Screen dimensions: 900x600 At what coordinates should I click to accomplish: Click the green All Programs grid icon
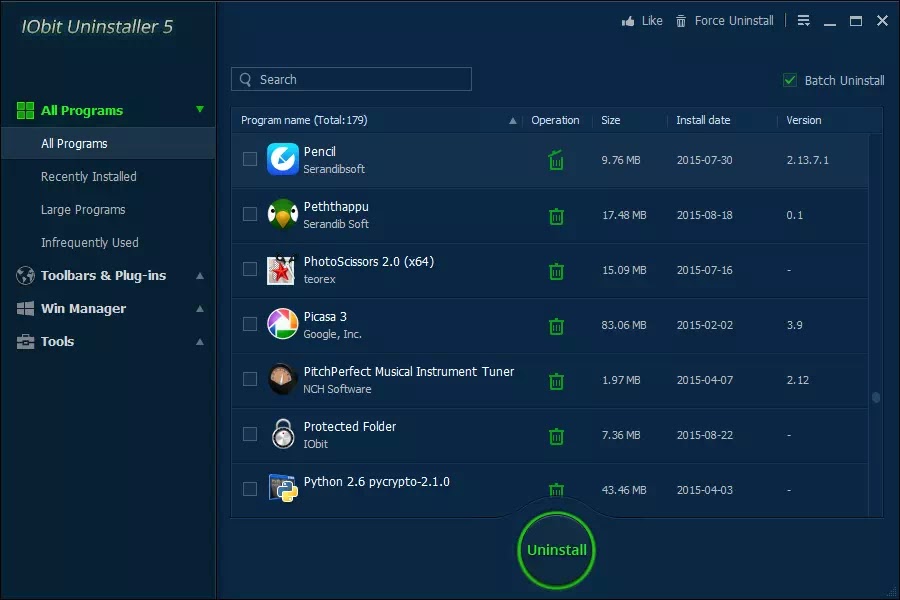[x=25, y=110]
